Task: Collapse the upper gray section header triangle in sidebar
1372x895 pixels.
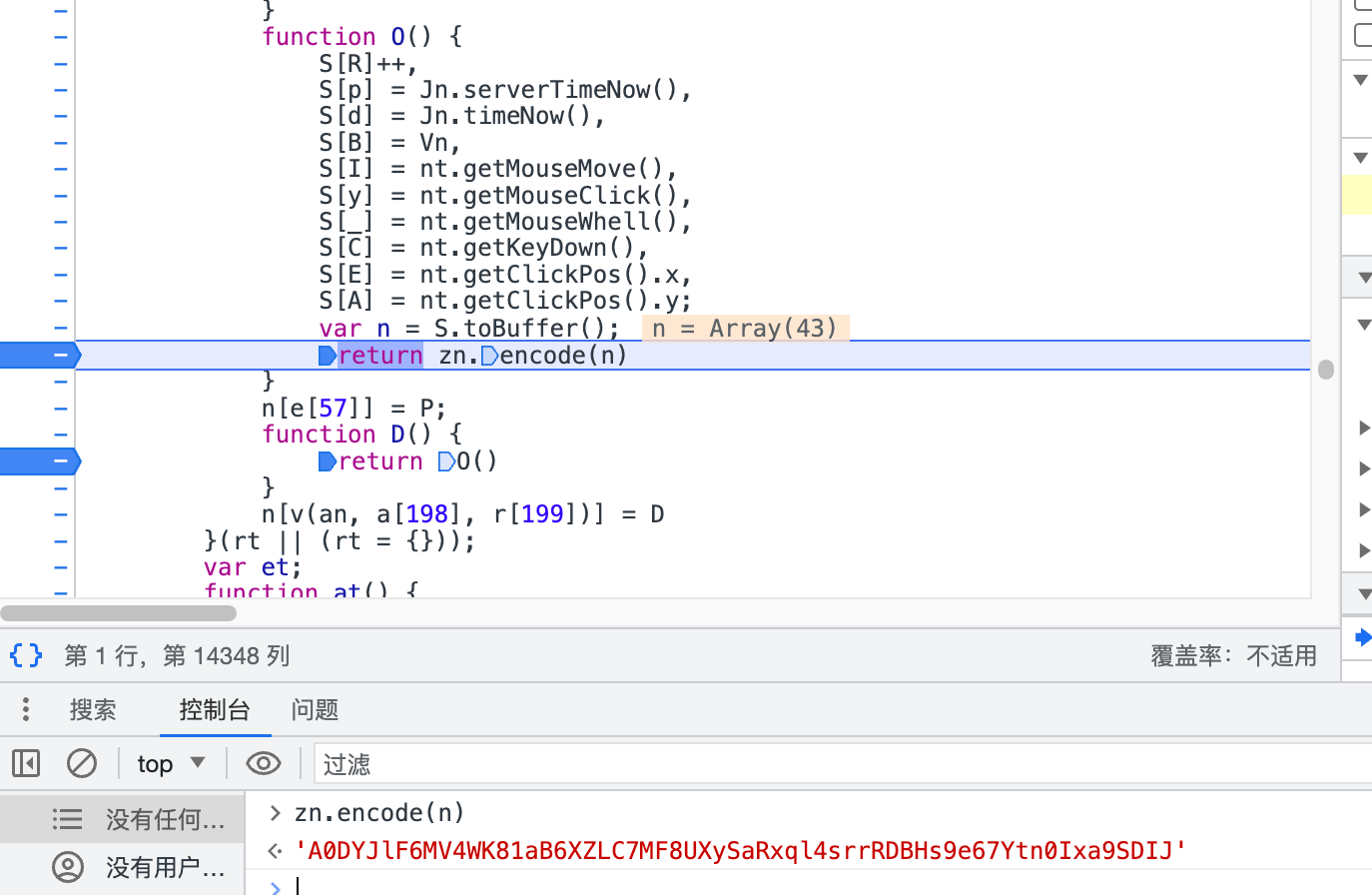Action: [x=1363, y=277]
